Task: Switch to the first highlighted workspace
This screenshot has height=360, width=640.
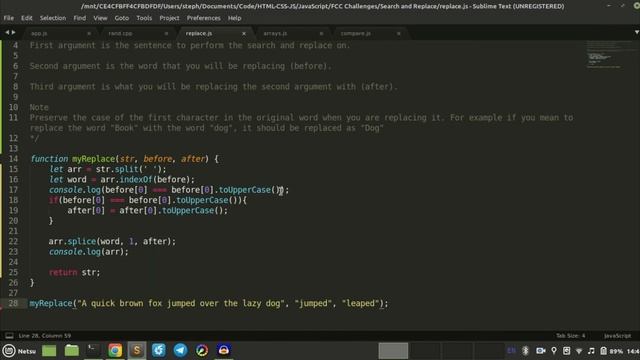Action: pyautogui.click(x=393, y=351)
